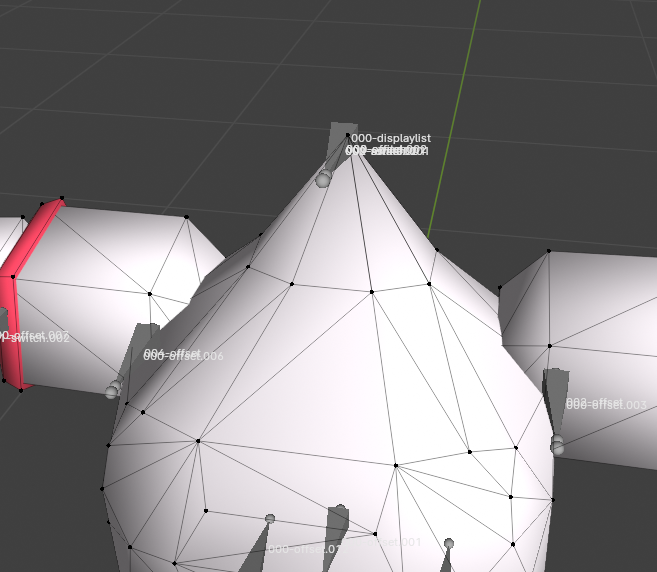This screenshot has height=572, width=657.
Task: Select the joint sphere below the 000-offset.003 label
Action: click(x=558, y=447)
